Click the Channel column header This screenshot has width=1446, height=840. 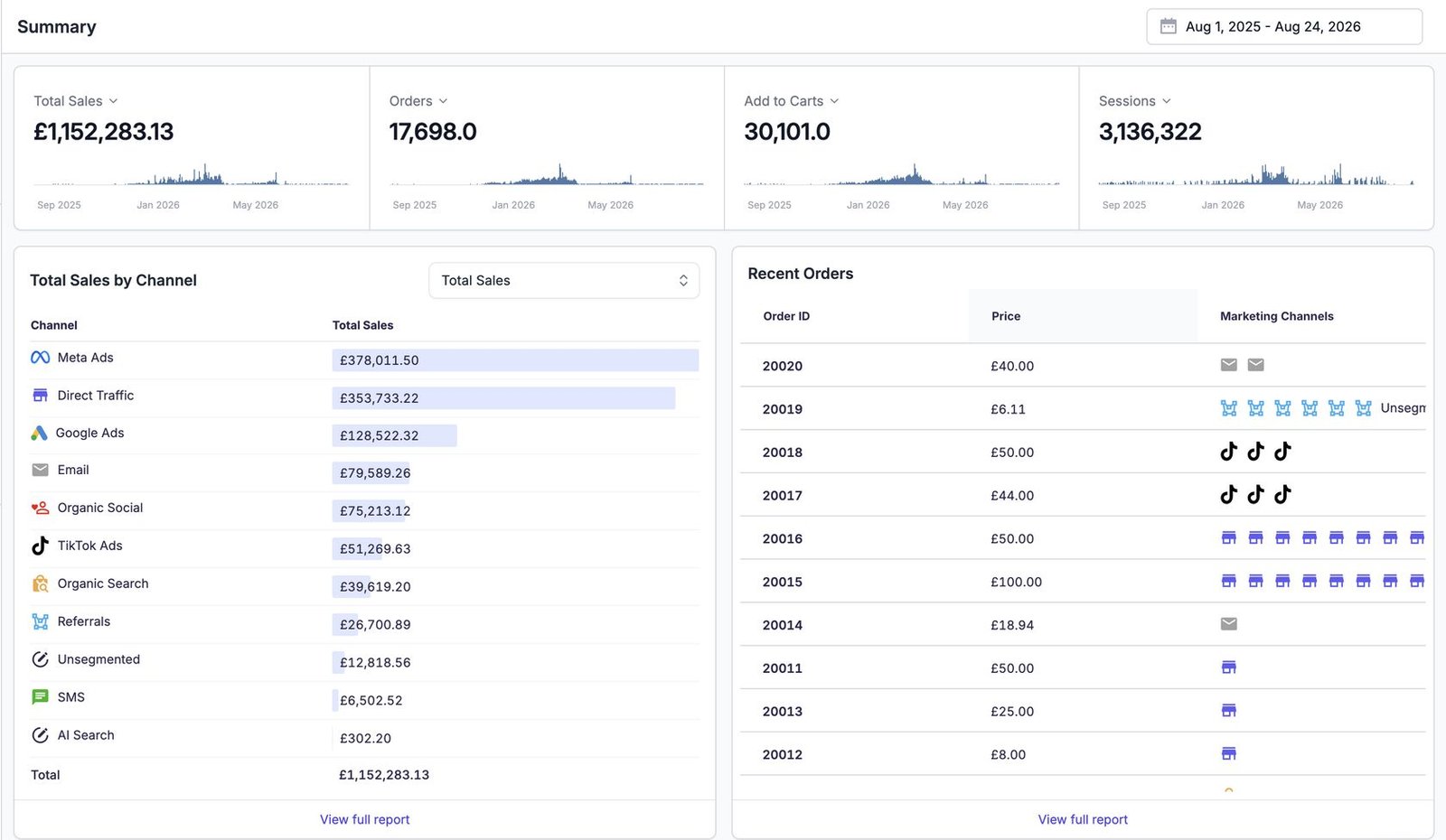[x=54, y=325]
